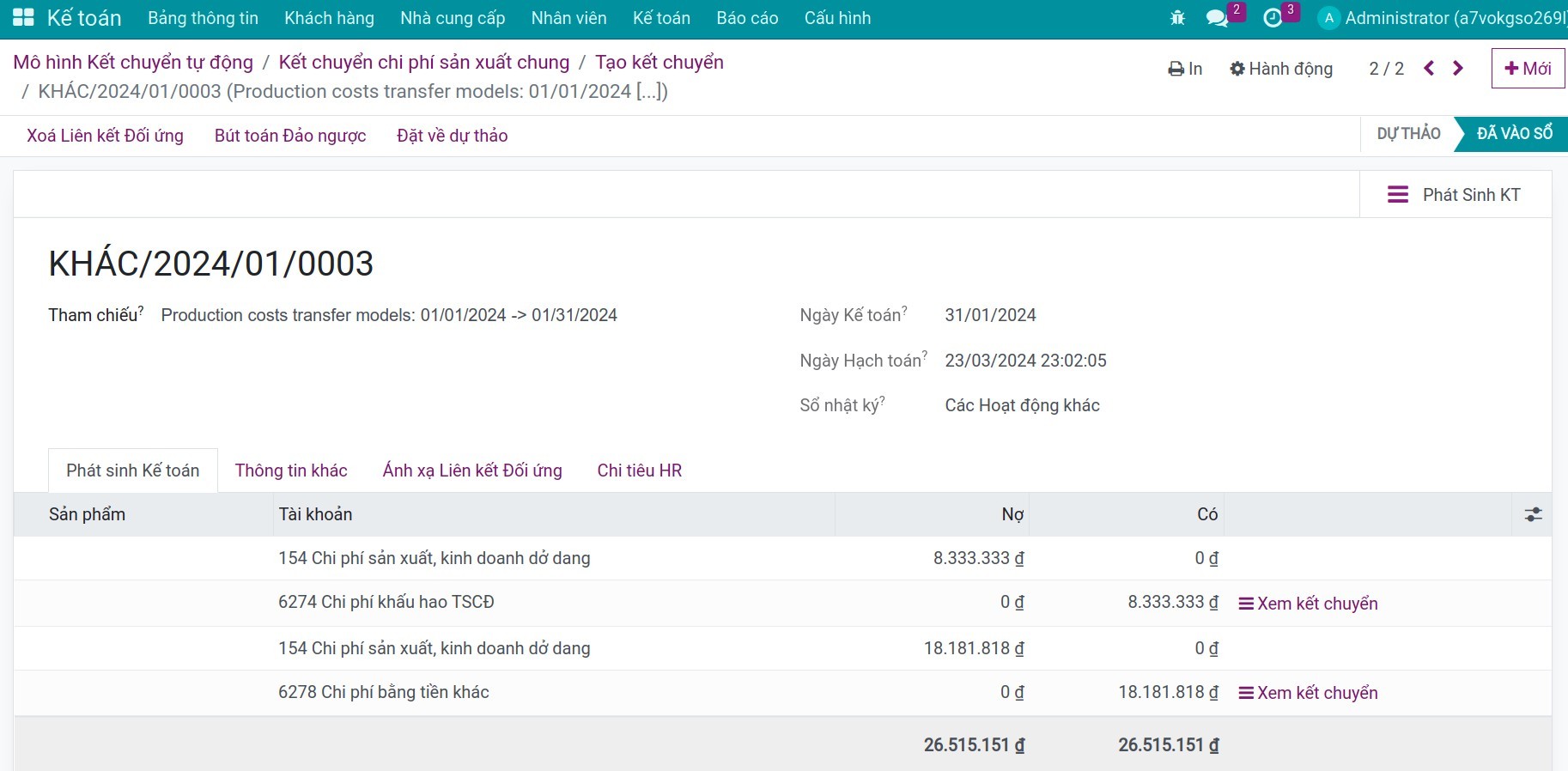Click the 6278 Chi phí bằng tiền khác row
The height and width of the screenshot is (771, 1568).
782,692
